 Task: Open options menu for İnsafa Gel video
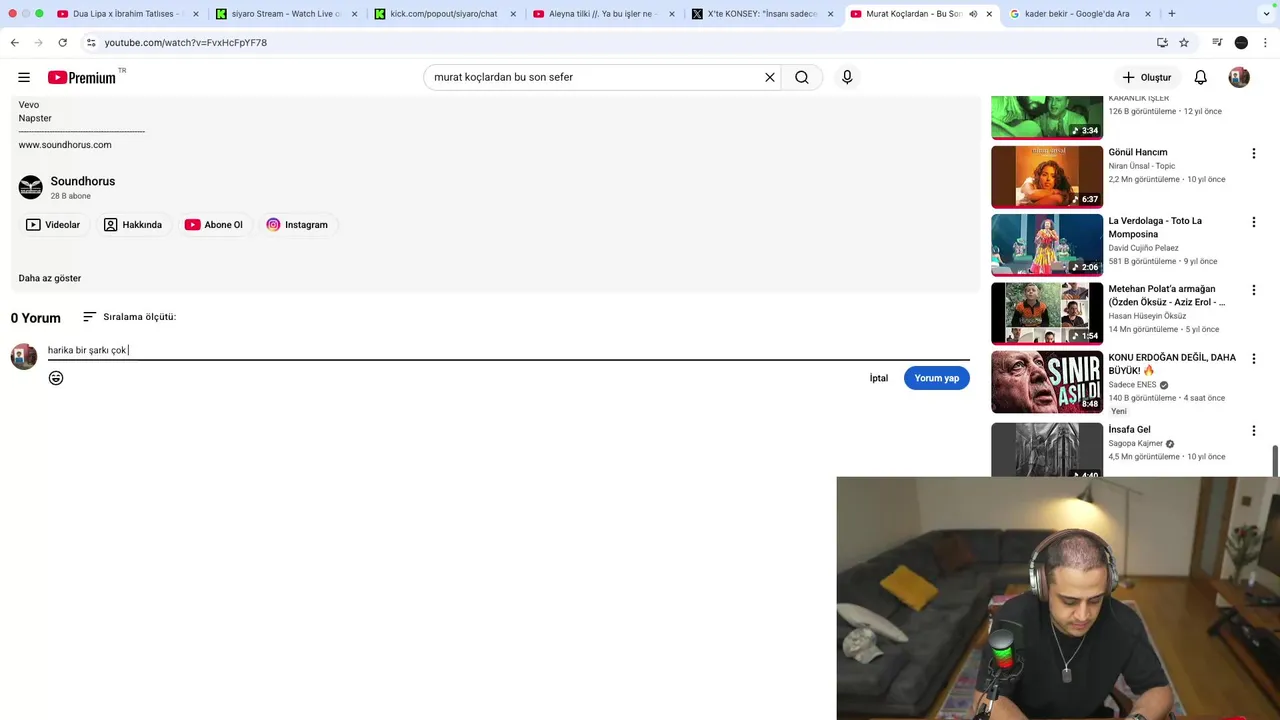click(x=1253, y=430)
